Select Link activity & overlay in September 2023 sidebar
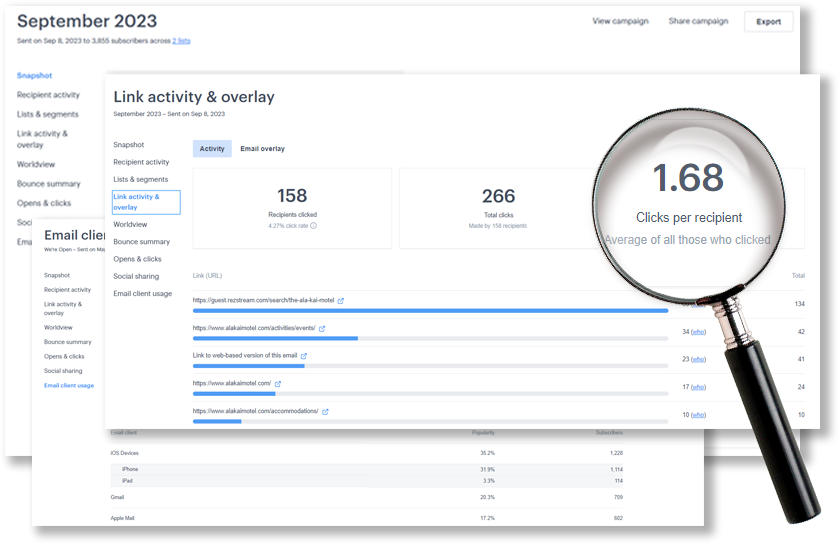 tap(42, 139)
